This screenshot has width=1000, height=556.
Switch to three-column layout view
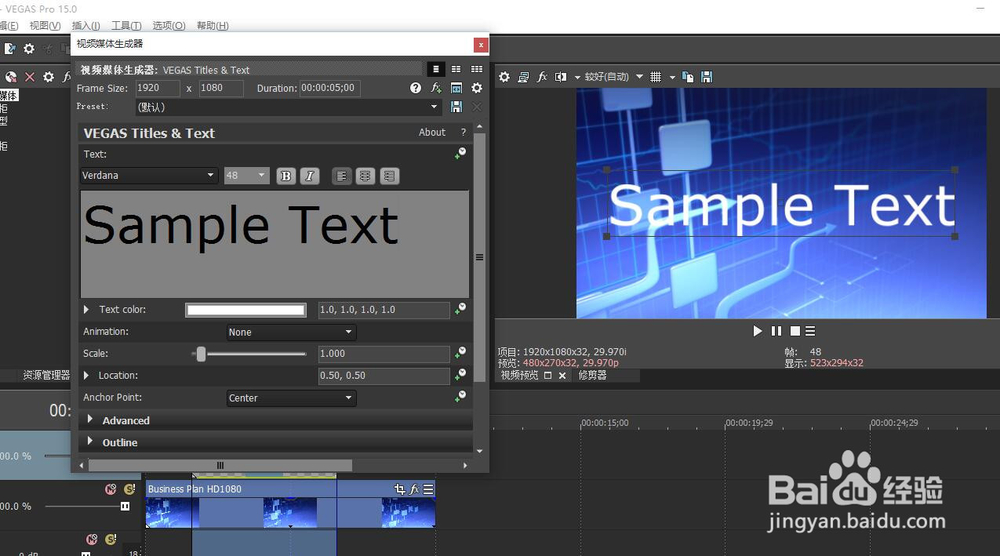coord(476,69)
